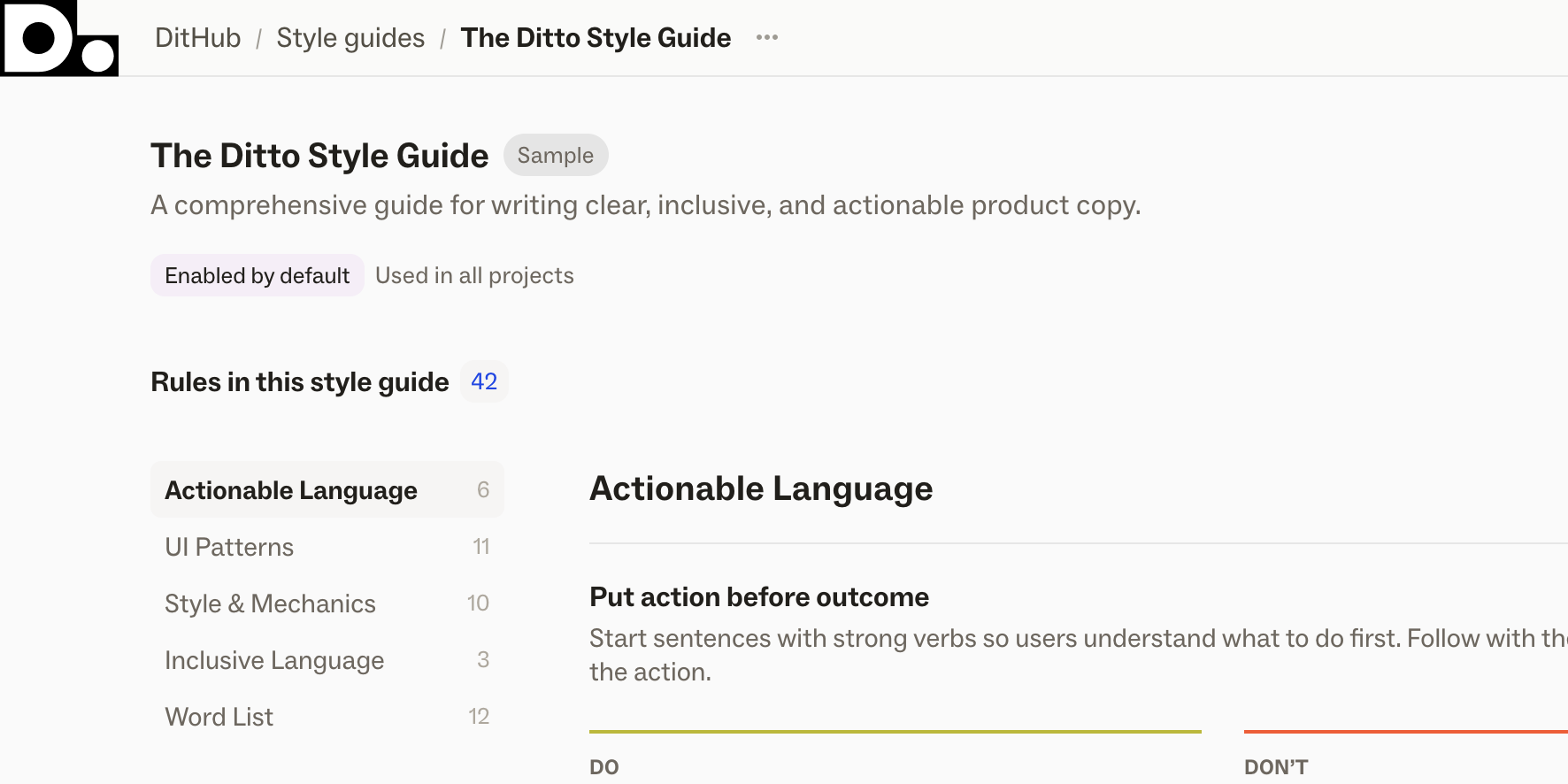Click the Actionable Language section heading
The height and width of the screenshot is (784, 1568).
click(761, 488)
